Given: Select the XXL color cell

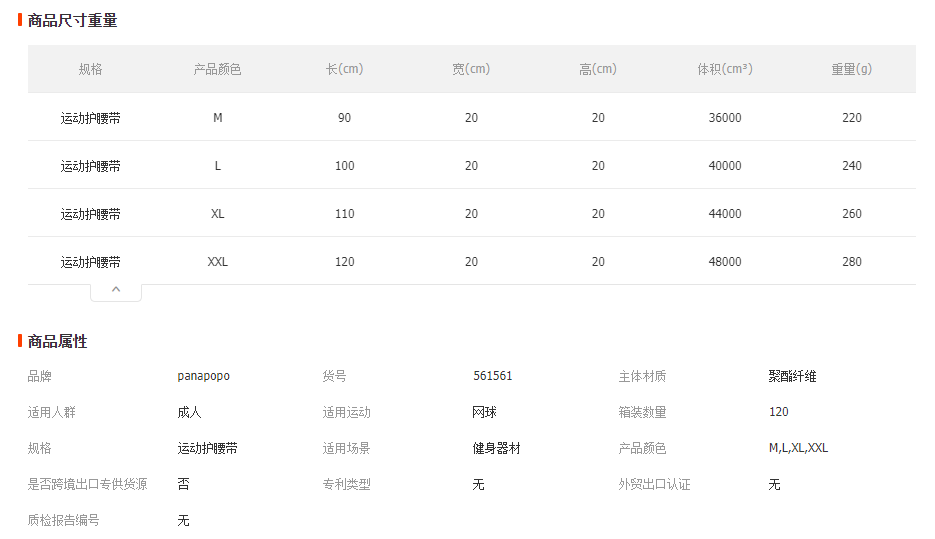Looking at the screenshot, I should tap(217, 262).
